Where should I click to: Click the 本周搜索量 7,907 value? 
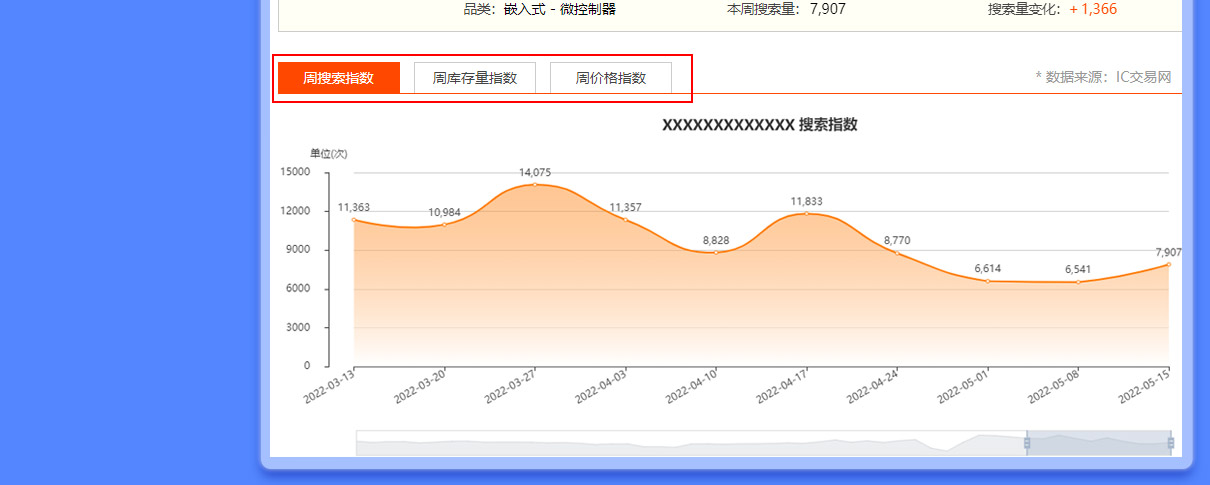(x=828, y=9)
